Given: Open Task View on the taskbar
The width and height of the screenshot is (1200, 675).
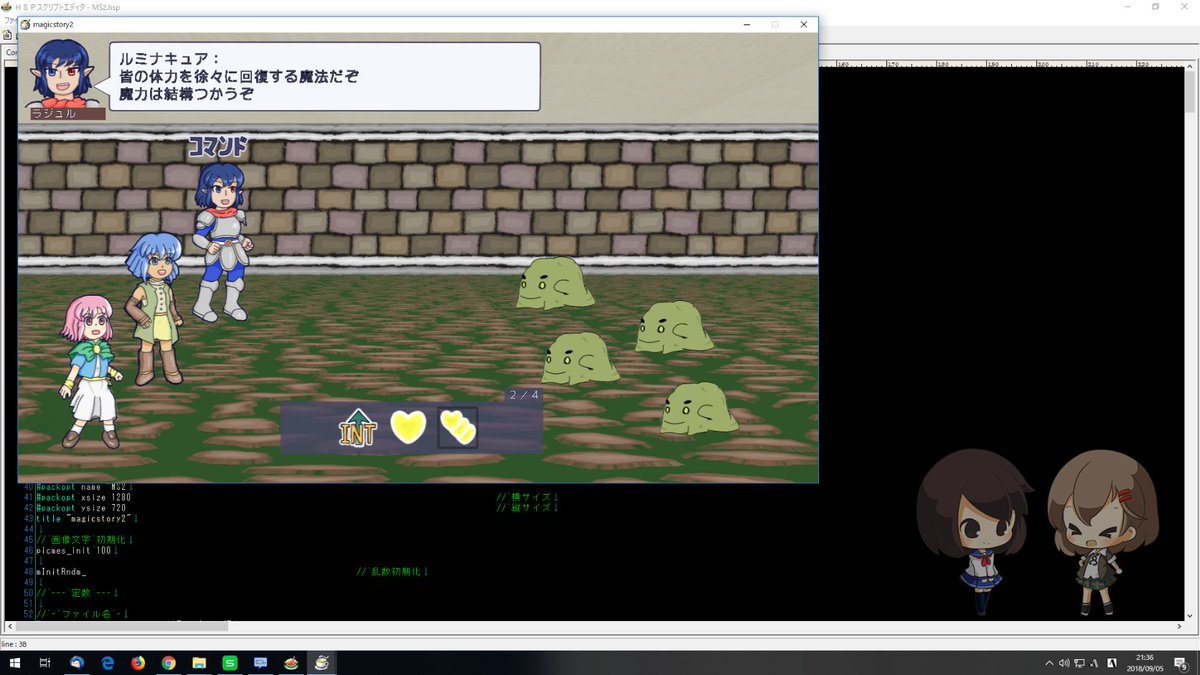Looking at the screenshot, I should [45, 663].
